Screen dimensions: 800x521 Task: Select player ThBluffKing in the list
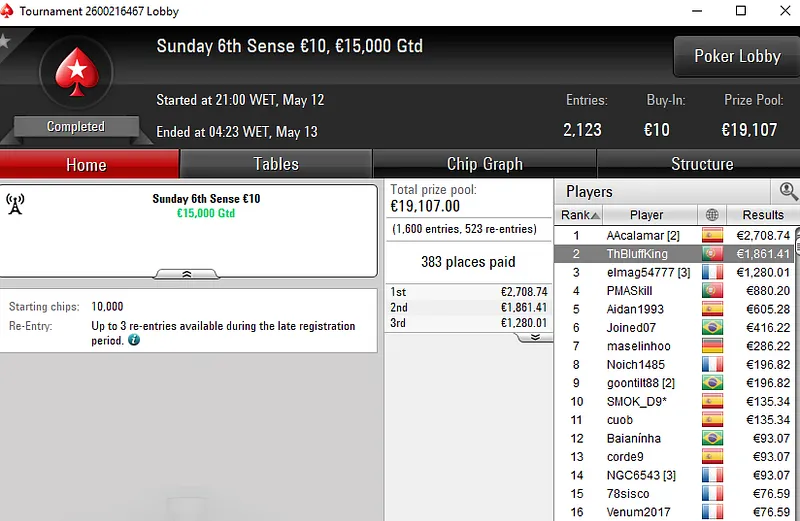coord(637,254)
